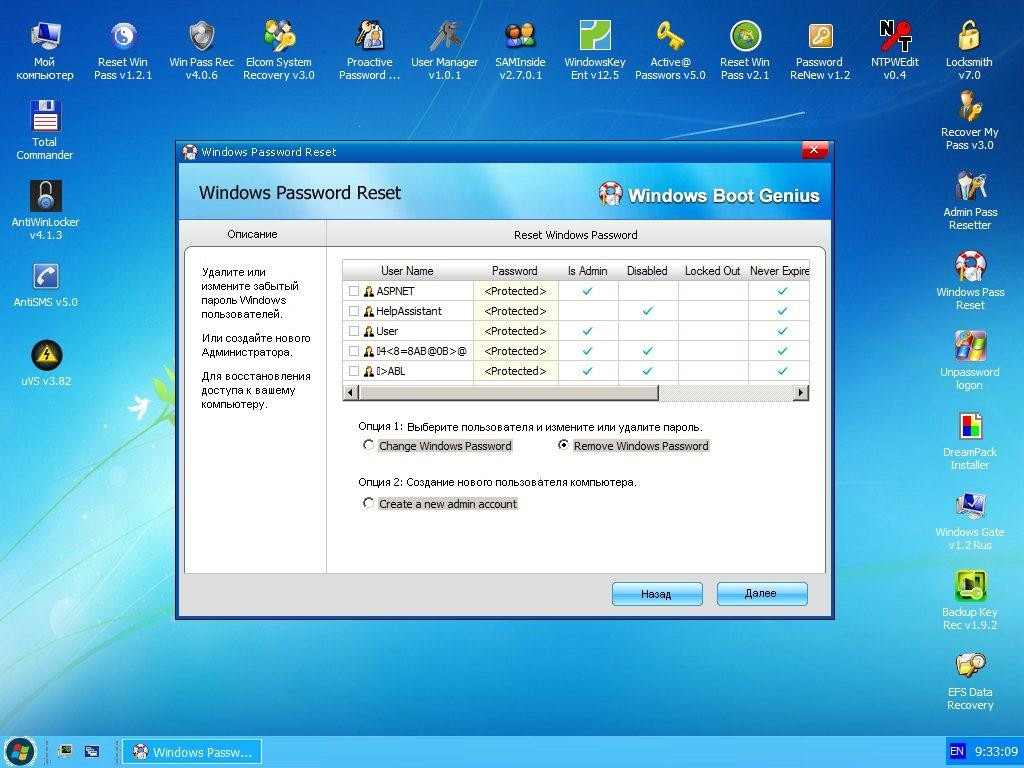Open the Locksmith v7.0 icon
Image resolution: width=1024 pixels, height=768 pixels.
point(969,50)
